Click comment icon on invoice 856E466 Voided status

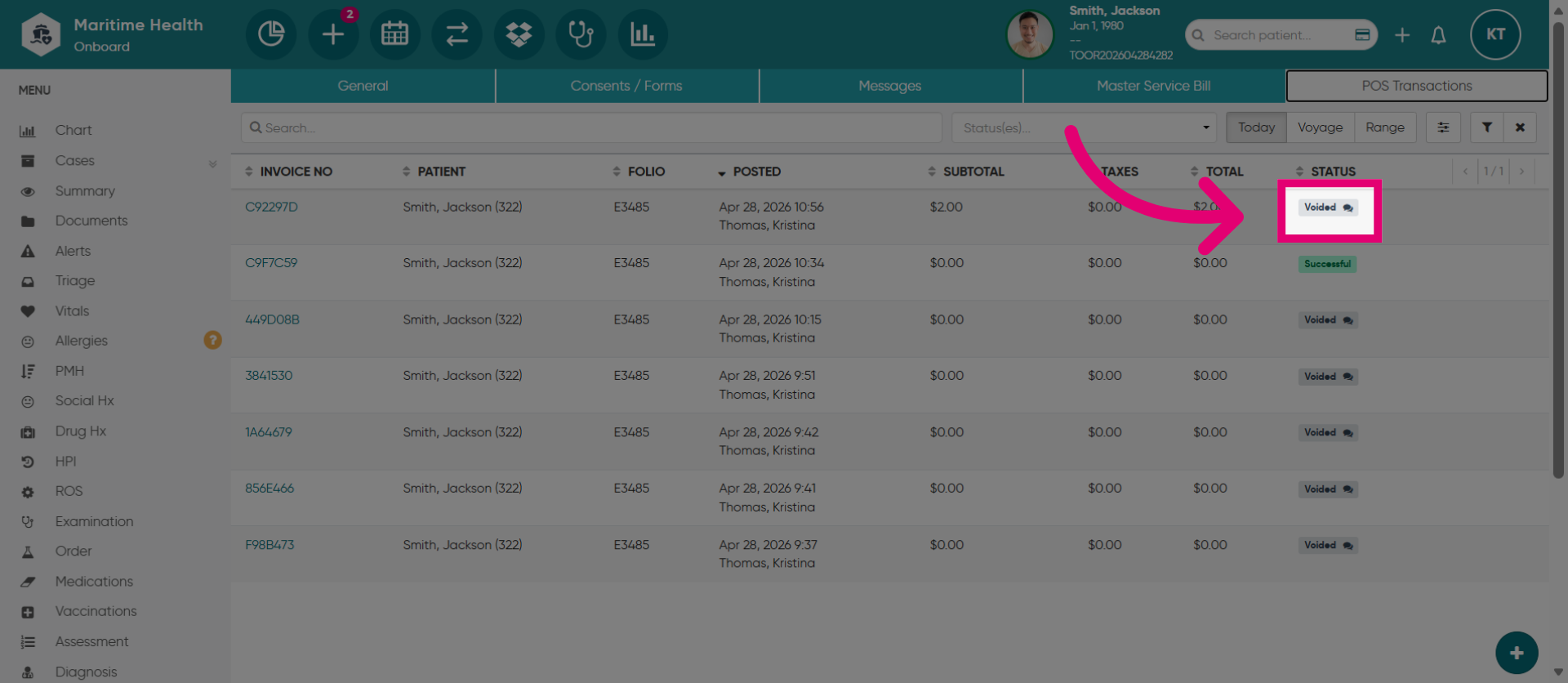coord(1348,489)
